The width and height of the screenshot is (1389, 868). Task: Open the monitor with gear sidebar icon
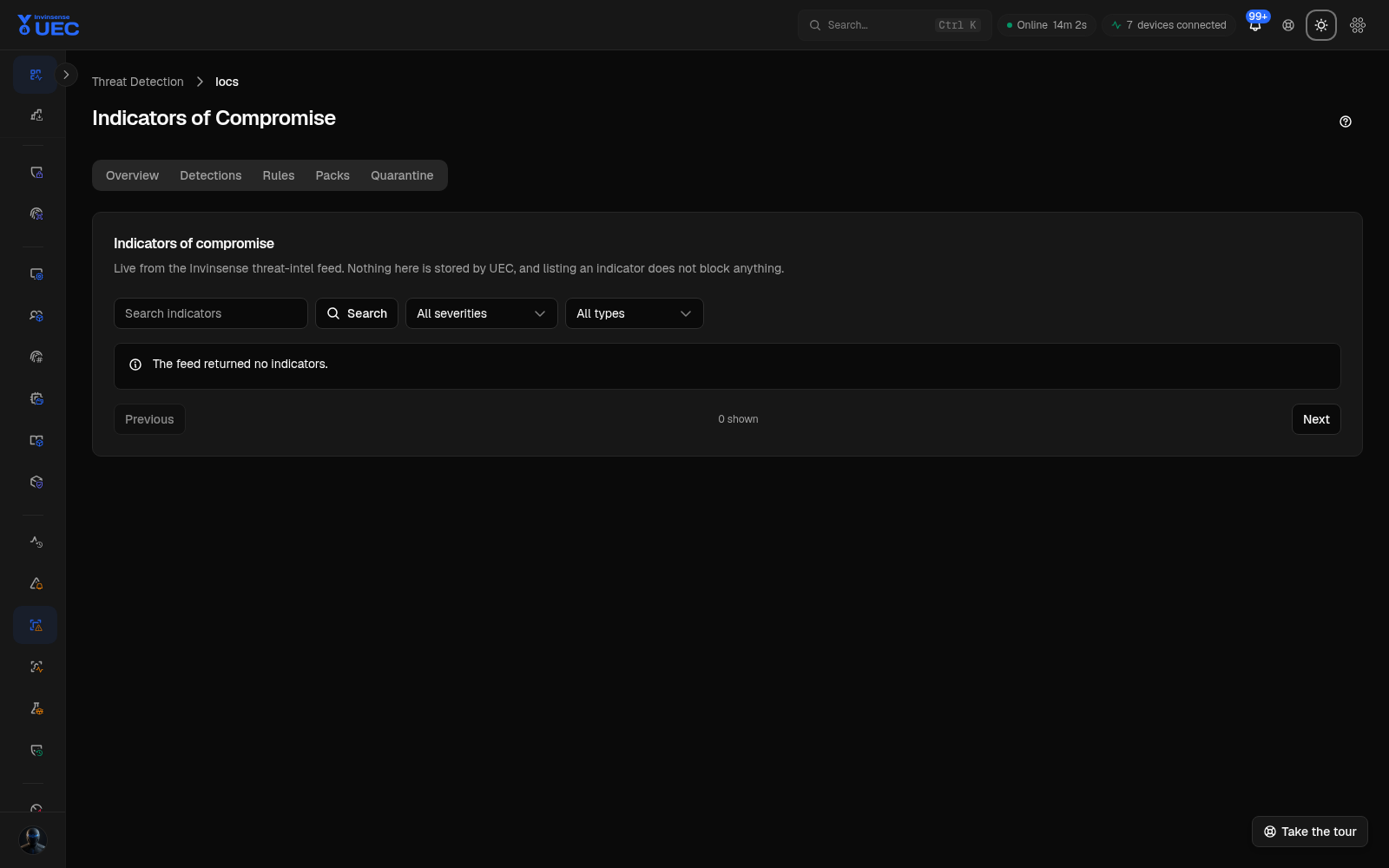point(36,273)
